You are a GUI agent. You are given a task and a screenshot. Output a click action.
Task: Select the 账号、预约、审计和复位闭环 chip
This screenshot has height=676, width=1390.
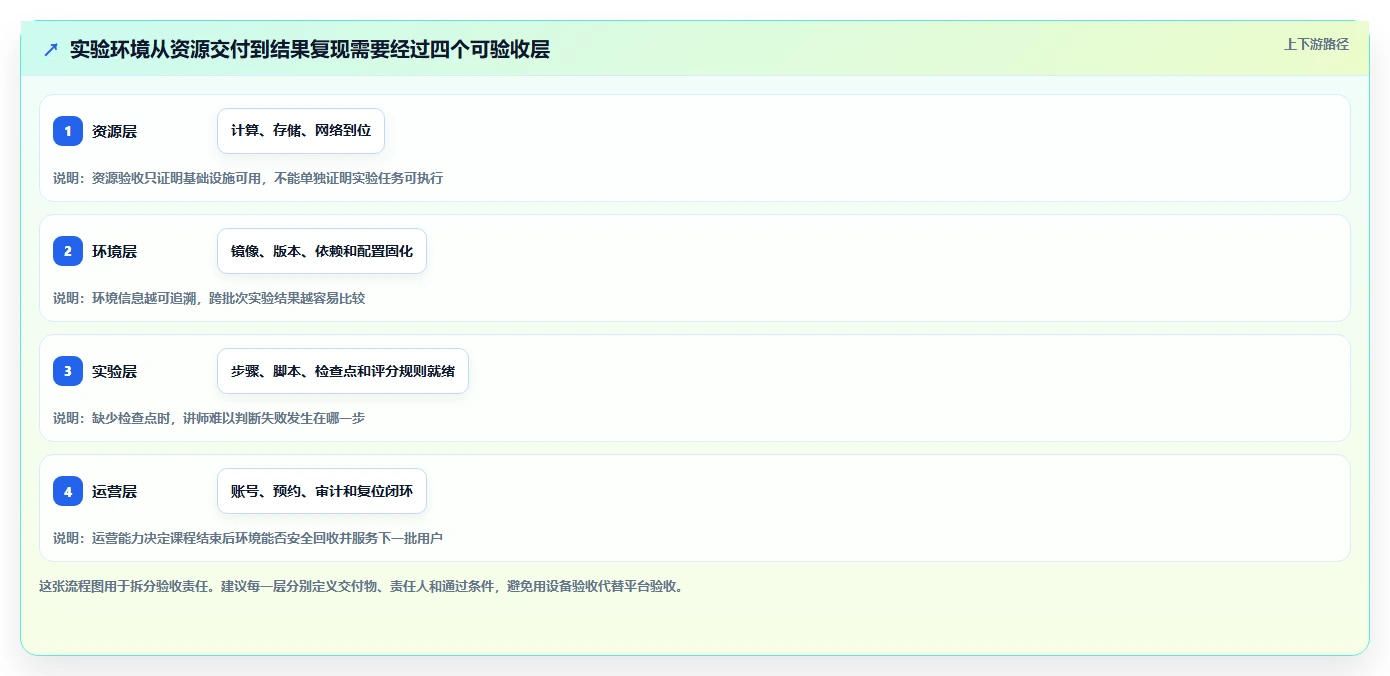coord(322,491)
